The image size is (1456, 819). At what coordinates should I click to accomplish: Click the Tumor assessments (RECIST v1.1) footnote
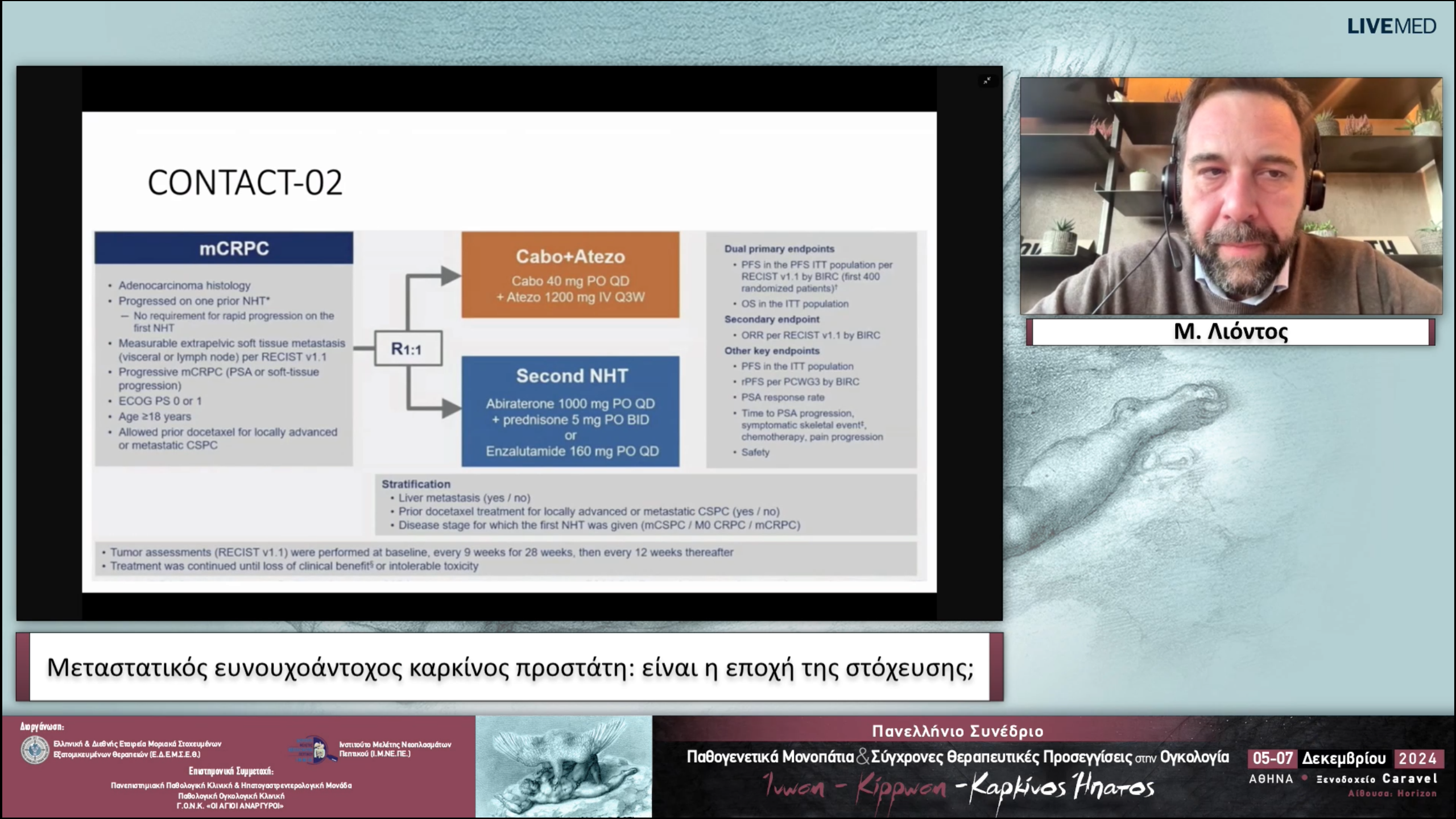421,552
